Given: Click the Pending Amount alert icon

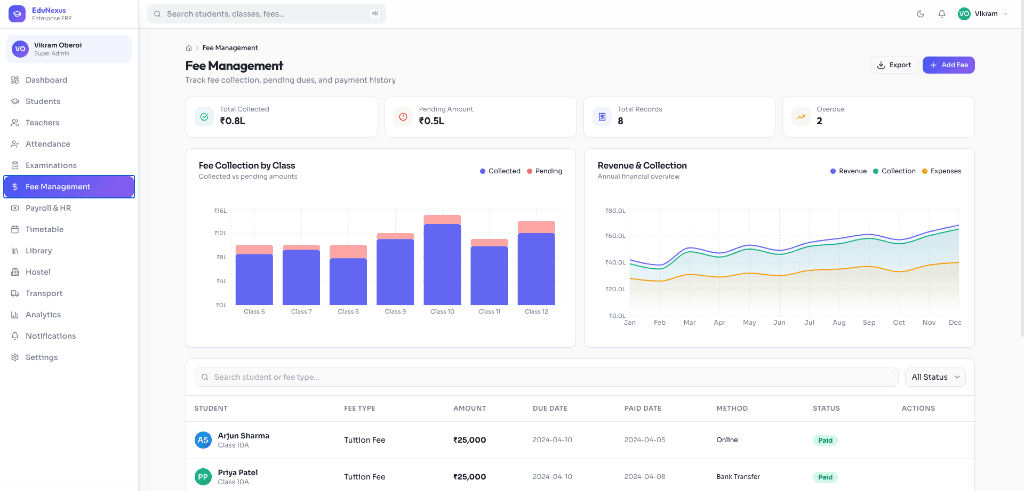Looking at the screenshot, I should pyautogui.click(x=403, y=117).
